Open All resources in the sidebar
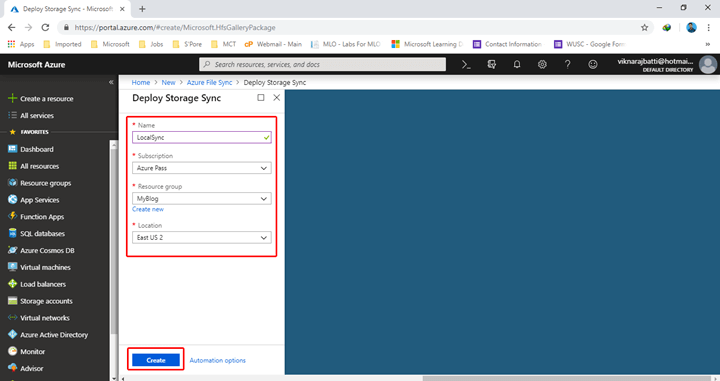Screen dimensions: 720x381 point(34,166)
